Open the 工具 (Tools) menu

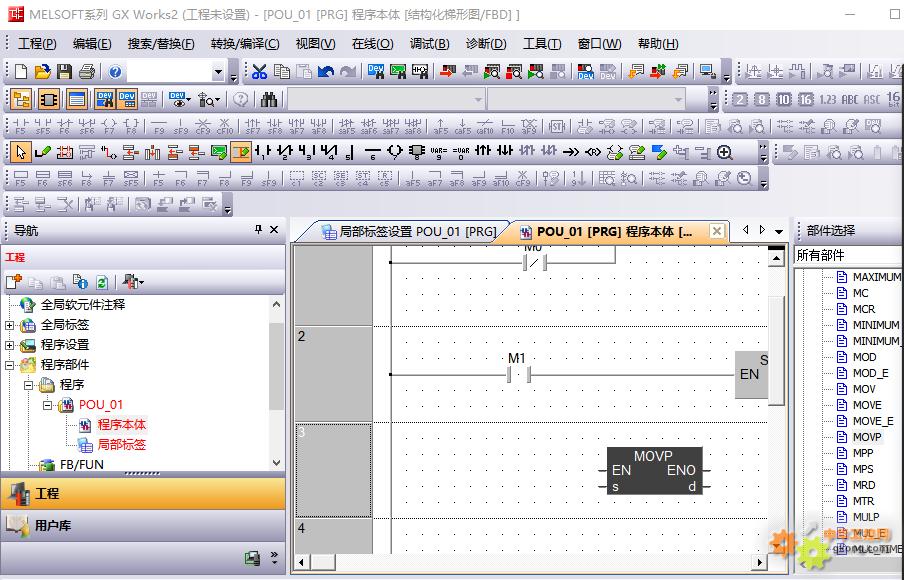click(542, 44)
